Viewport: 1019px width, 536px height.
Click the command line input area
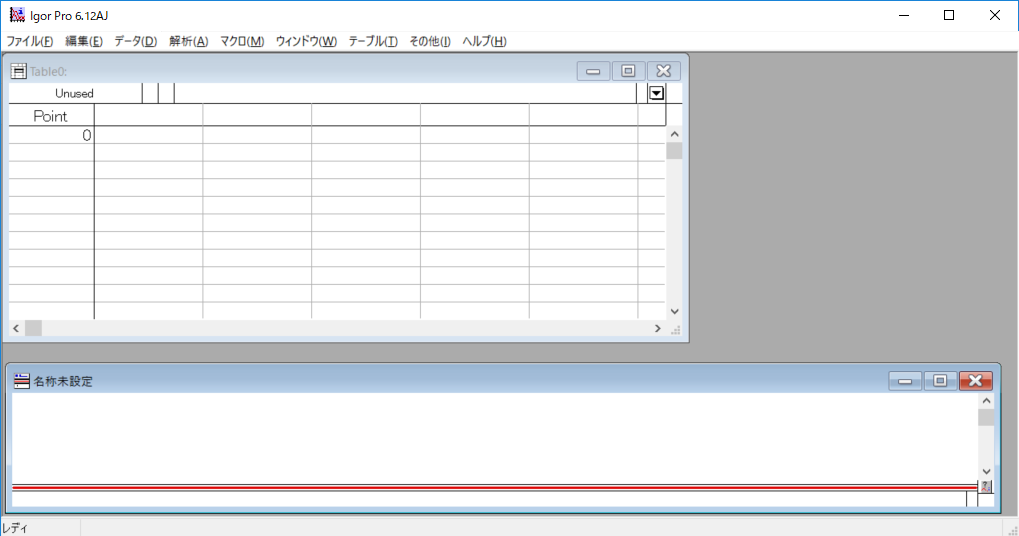click(488, 499)
